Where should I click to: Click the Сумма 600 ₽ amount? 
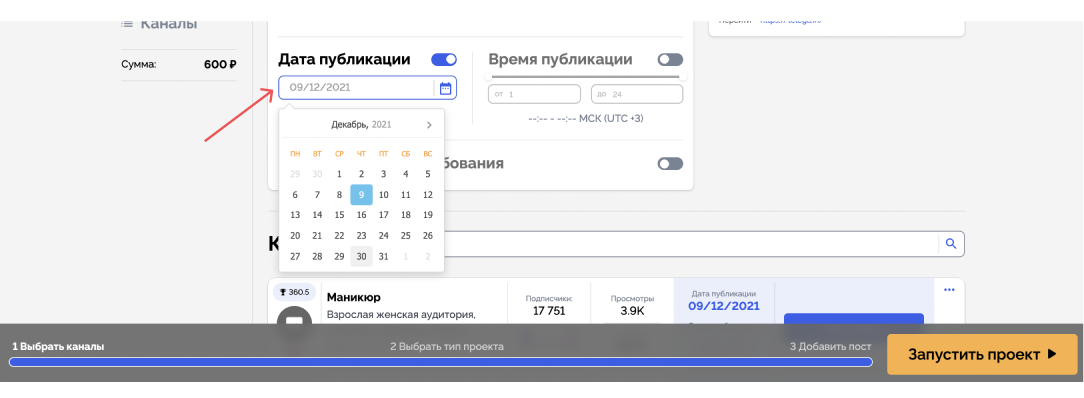221,65
